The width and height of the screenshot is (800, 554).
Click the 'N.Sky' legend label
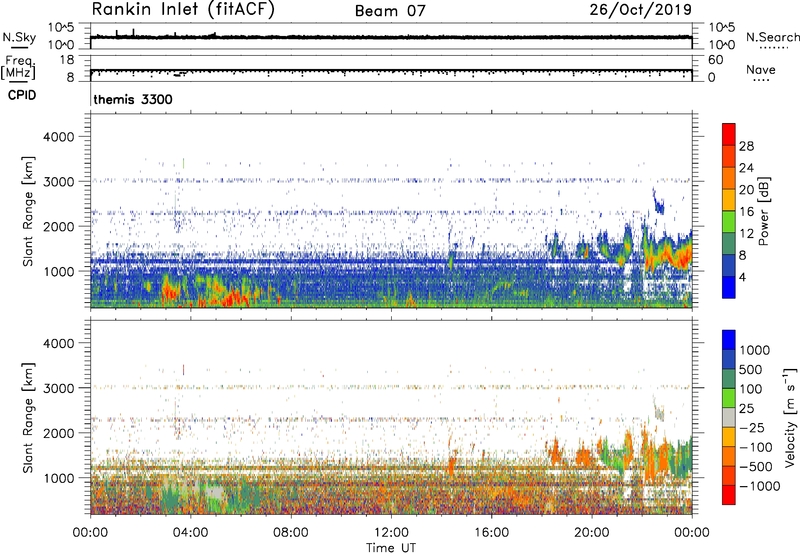pyautogui.click(x=19, y=37)
